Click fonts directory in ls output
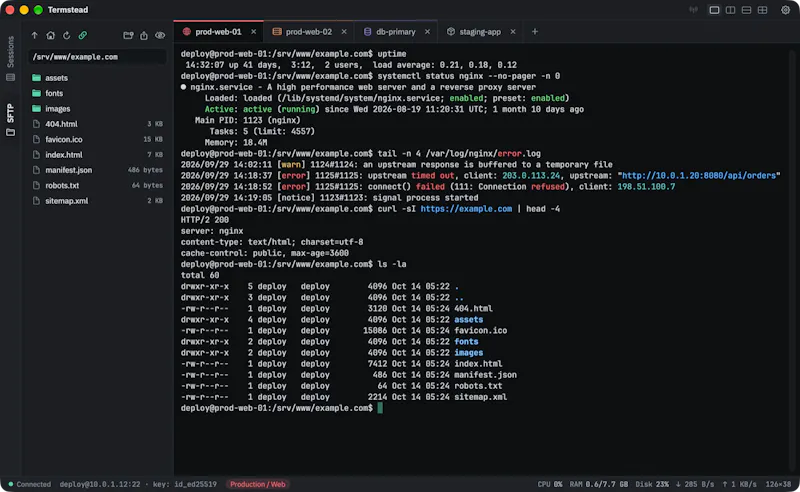Screen dimensions: 800x492 coord(466,341)
